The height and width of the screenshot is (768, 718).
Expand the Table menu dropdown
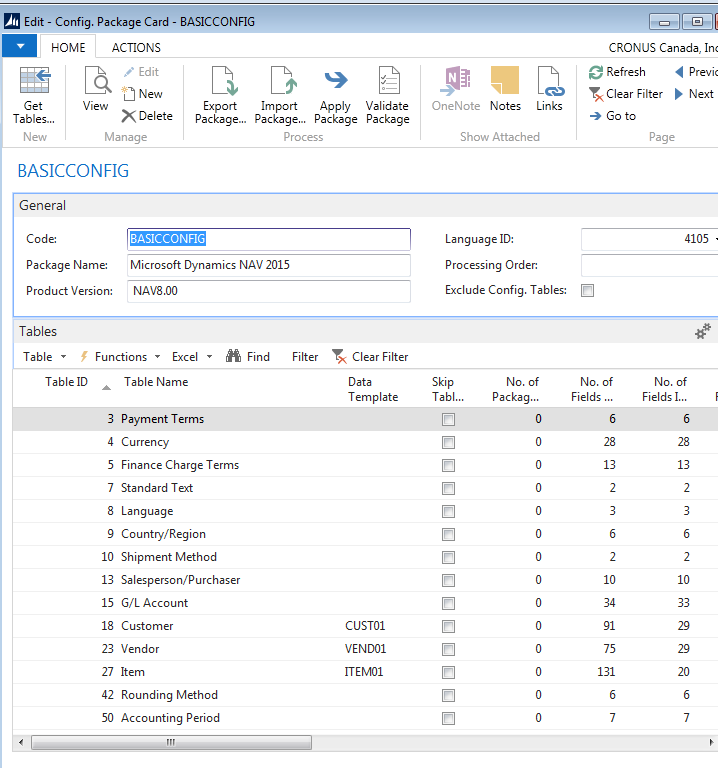(x=64, y=357)
